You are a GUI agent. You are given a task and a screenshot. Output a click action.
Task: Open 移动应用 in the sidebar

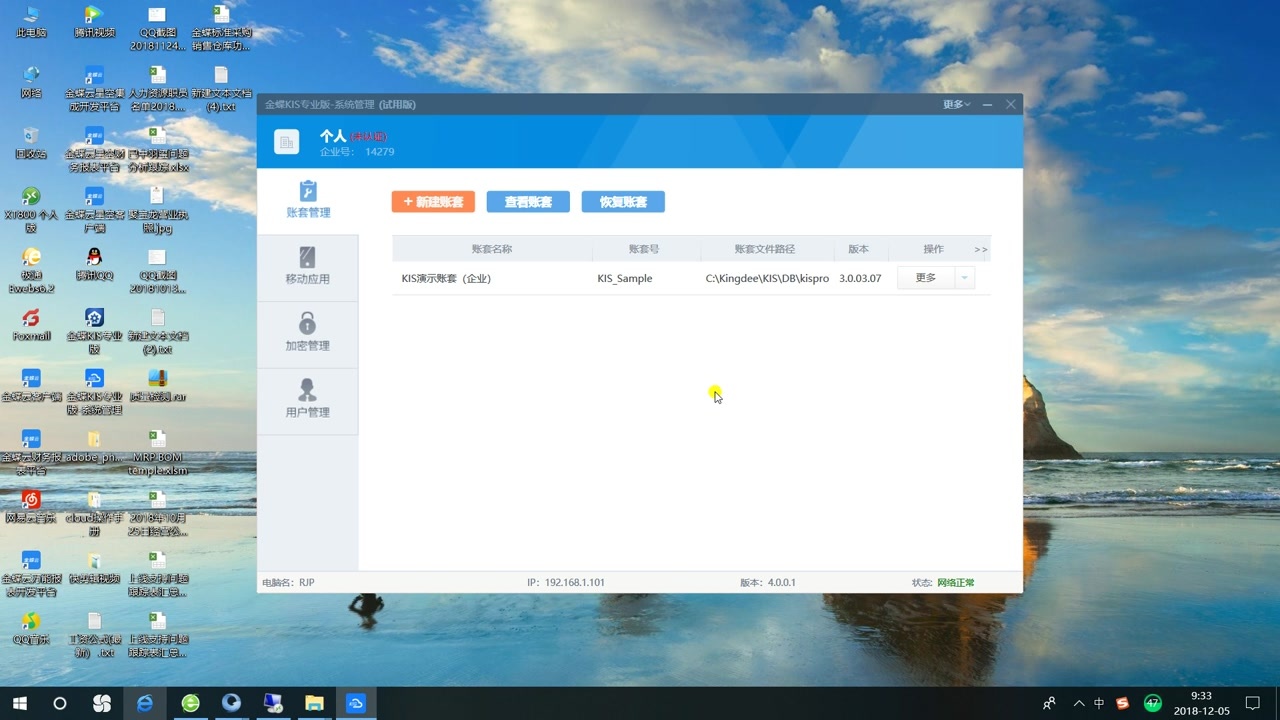[307, 268]
